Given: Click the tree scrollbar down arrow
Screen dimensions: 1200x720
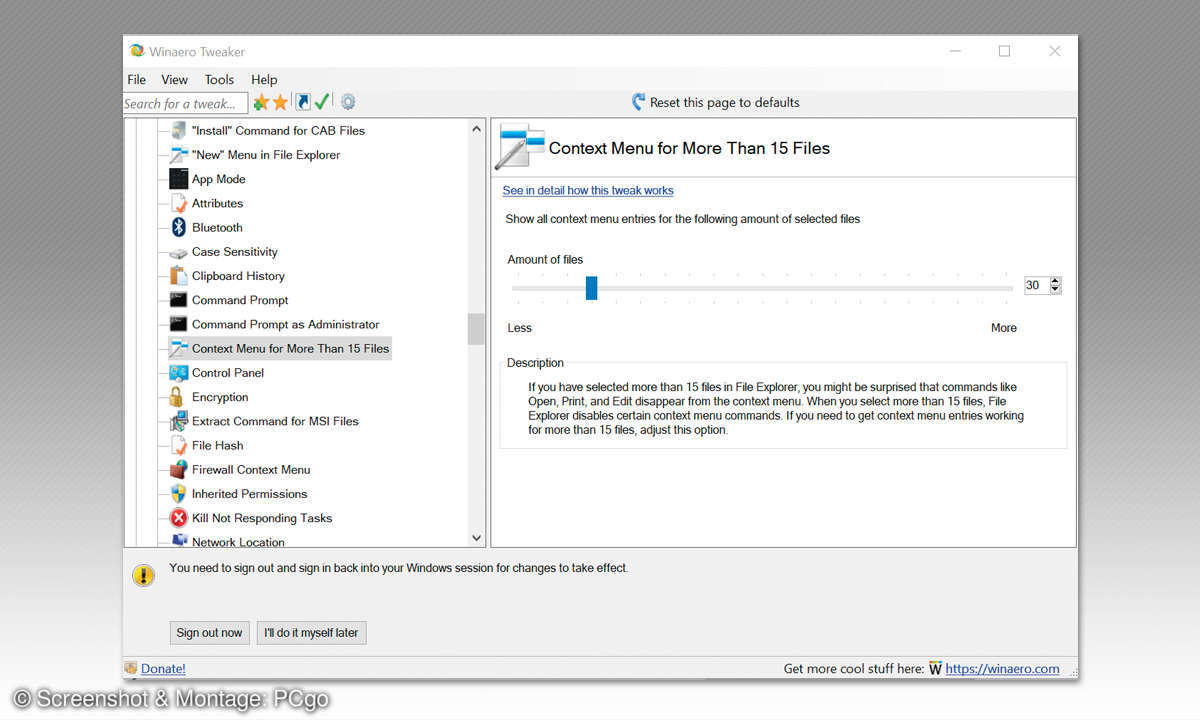Looking at the screenshot, I should (476, 538).
